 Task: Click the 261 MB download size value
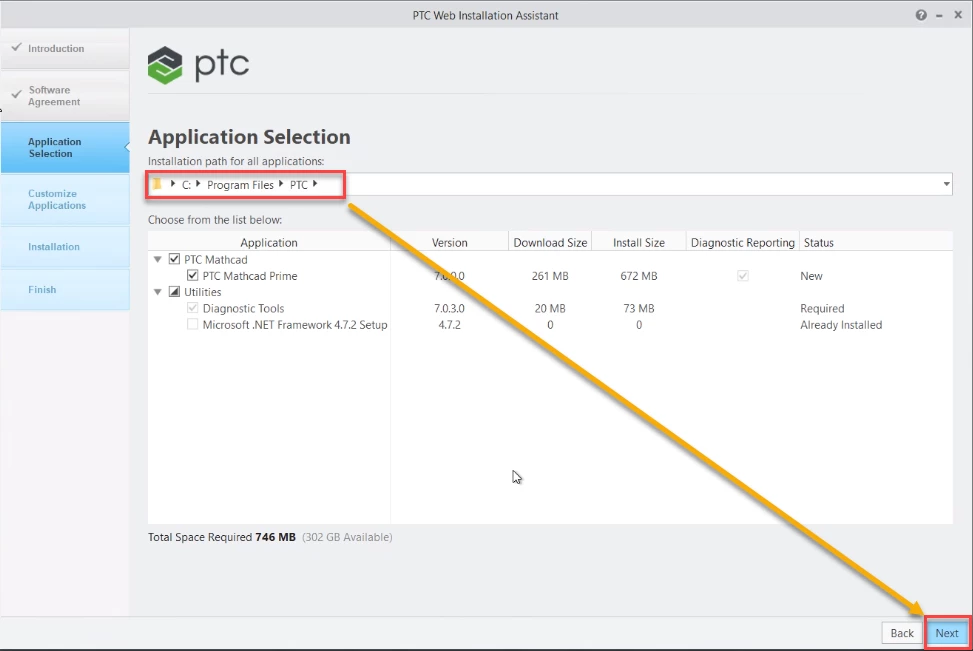coord(550,276)
